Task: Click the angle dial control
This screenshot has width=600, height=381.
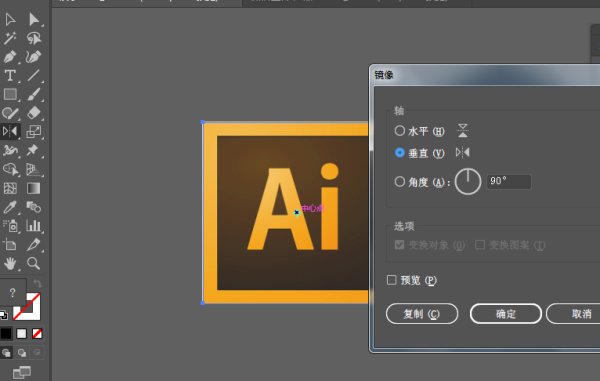Action: (x=468, y=181)
